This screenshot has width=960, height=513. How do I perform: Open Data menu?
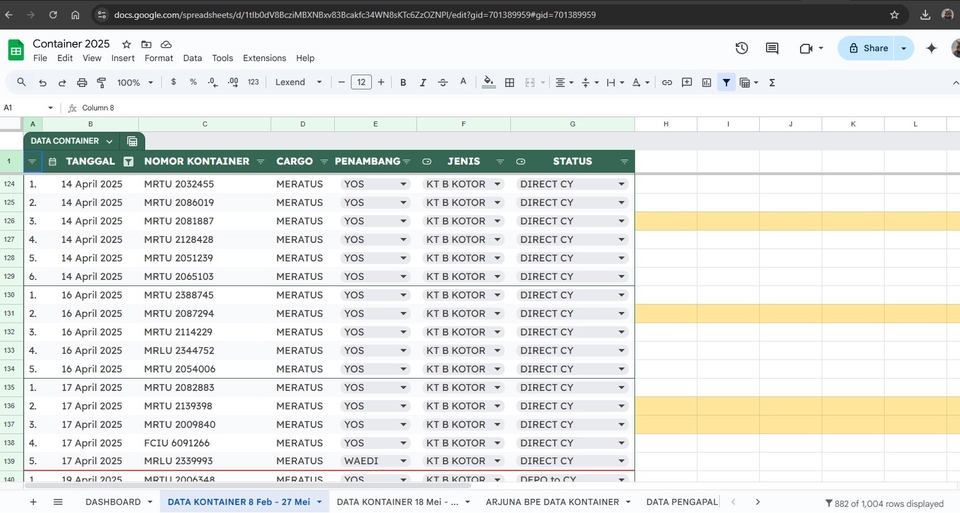click(192, 58)
